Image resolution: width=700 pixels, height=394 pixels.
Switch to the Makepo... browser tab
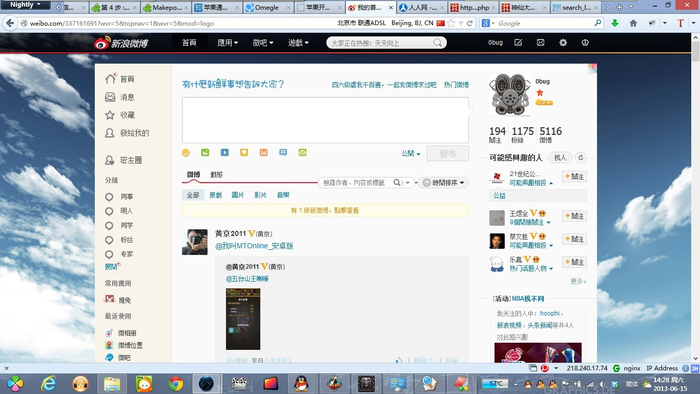tap(166, 8)
